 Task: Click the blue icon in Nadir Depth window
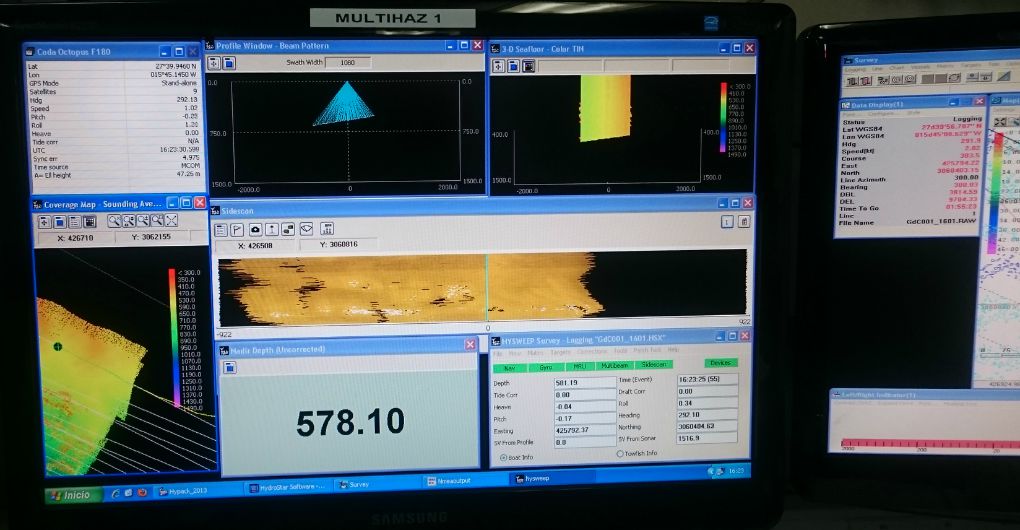229,367
